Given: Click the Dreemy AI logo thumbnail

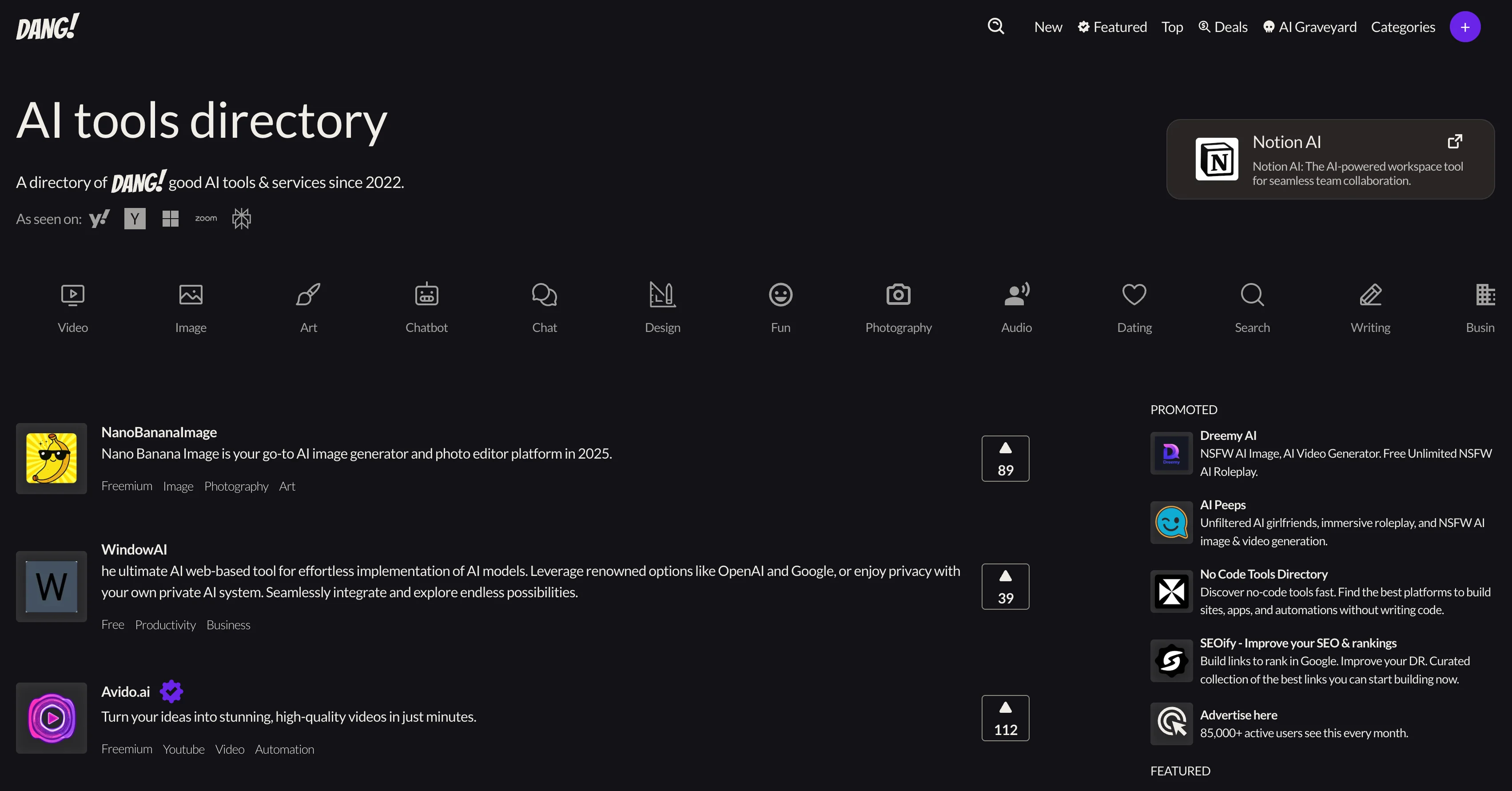Looking at the screenshot, I should click(1171, 453).
